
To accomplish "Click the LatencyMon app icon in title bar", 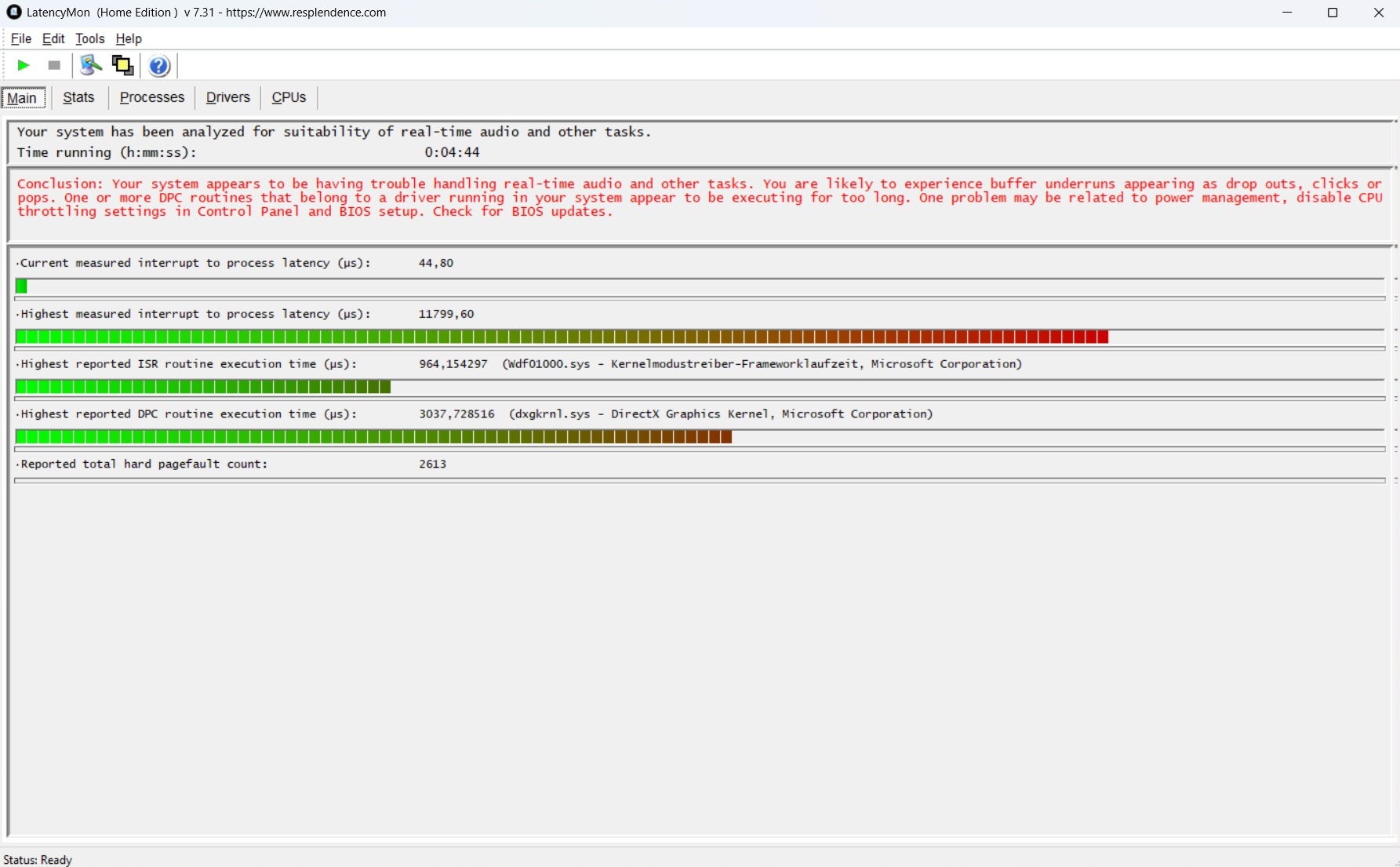I will coord(13,12).
